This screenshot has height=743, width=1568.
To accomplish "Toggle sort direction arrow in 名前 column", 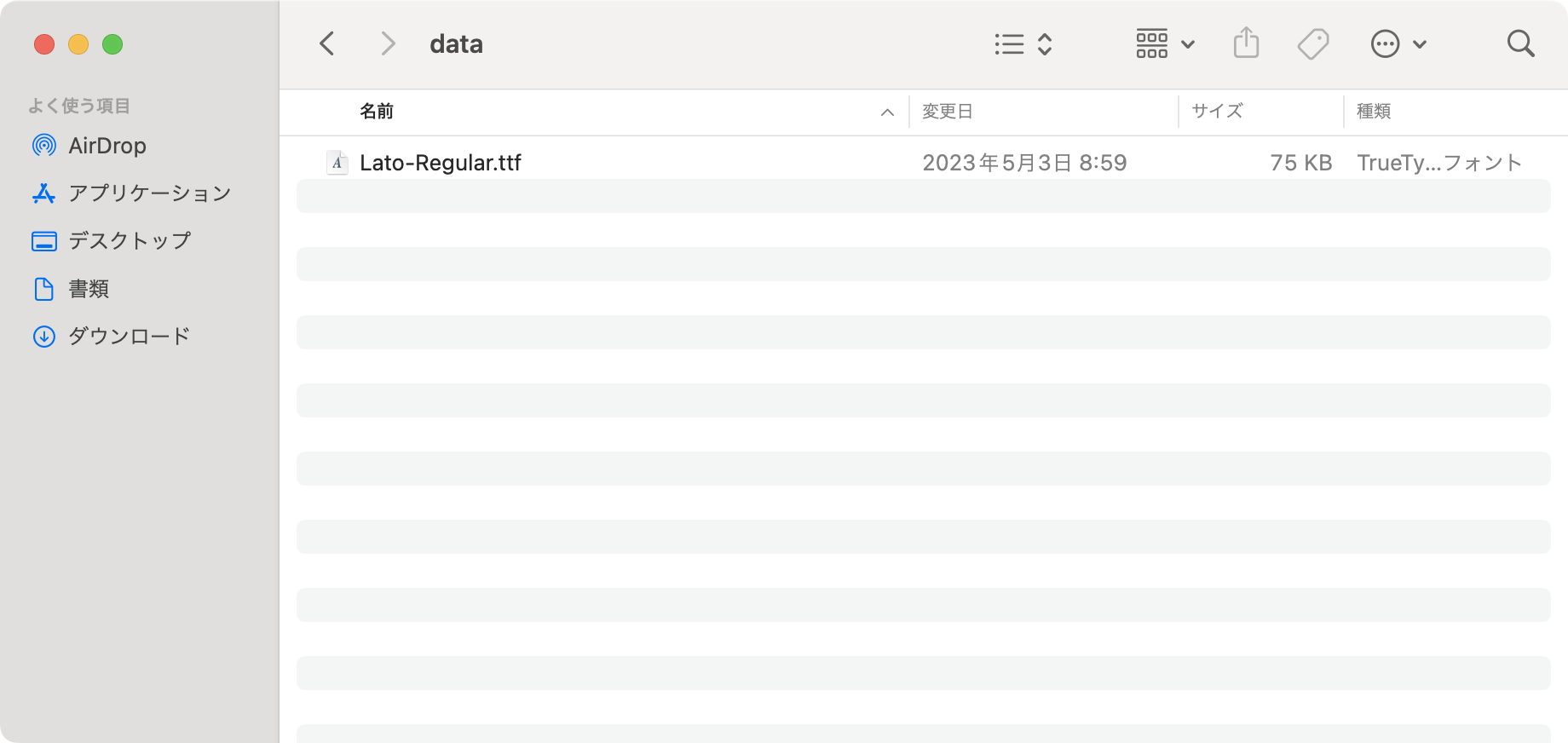I will pos(887,112).
